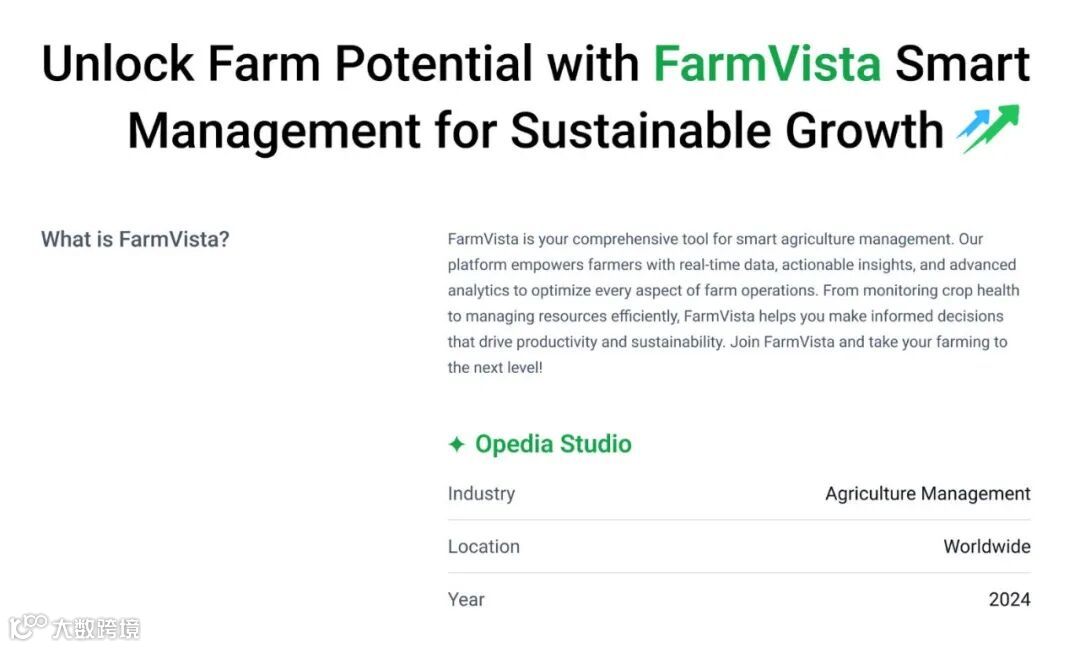Click "the next level!" in the description
This screenshot has width=1080, height=648.
pyautogui.click(x=495, y=368)
